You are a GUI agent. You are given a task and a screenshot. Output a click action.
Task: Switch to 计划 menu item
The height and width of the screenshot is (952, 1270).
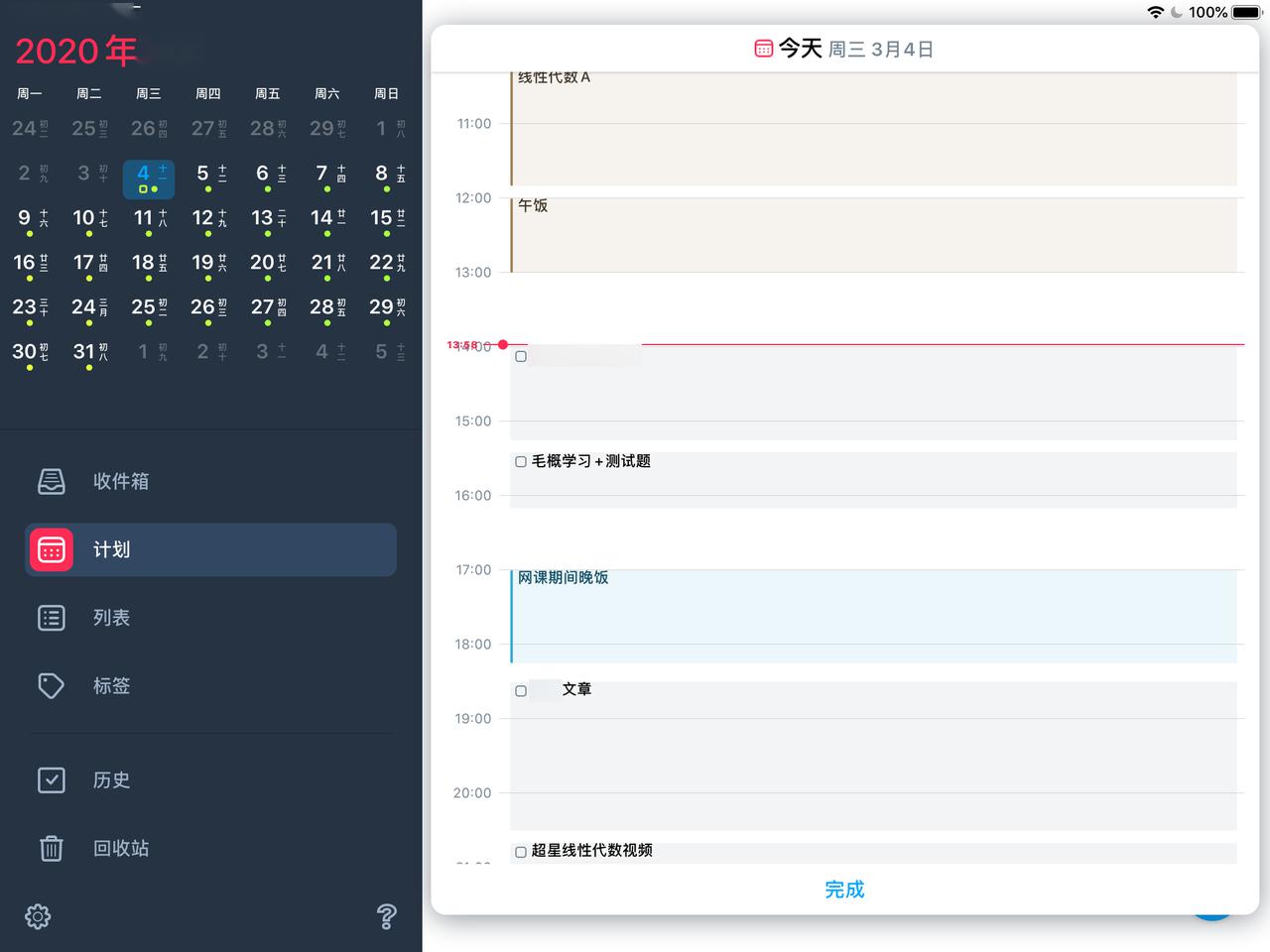210,549
